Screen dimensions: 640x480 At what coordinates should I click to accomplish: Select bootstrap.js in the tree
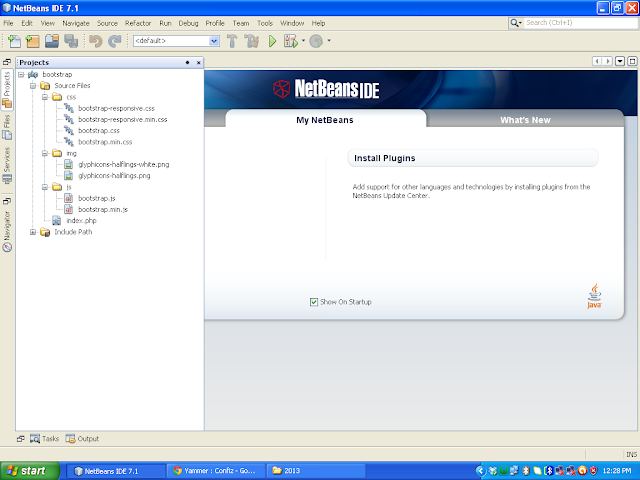(97, 198)
